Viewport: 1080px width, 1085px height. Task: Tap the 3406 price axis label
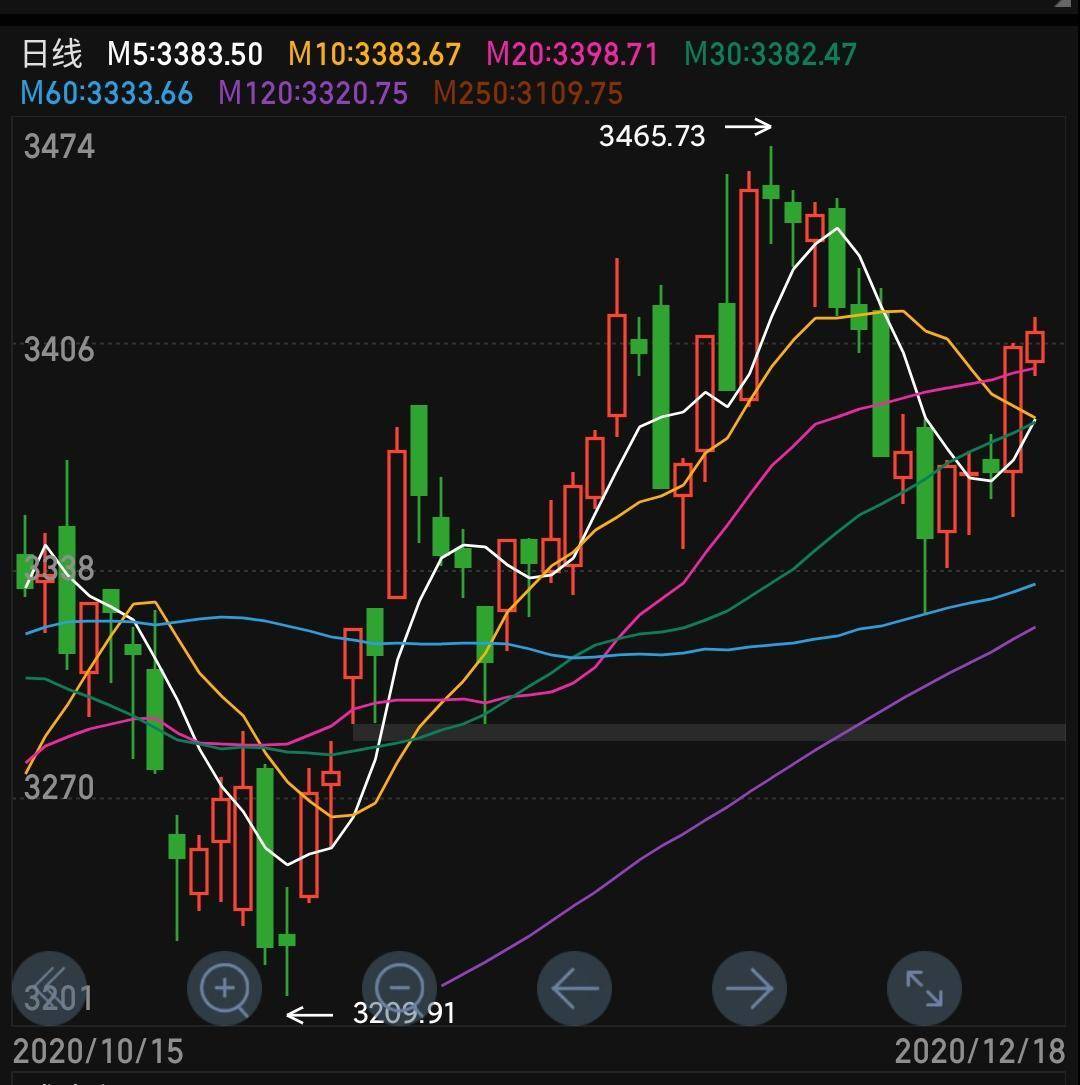[x=59, y=349]
